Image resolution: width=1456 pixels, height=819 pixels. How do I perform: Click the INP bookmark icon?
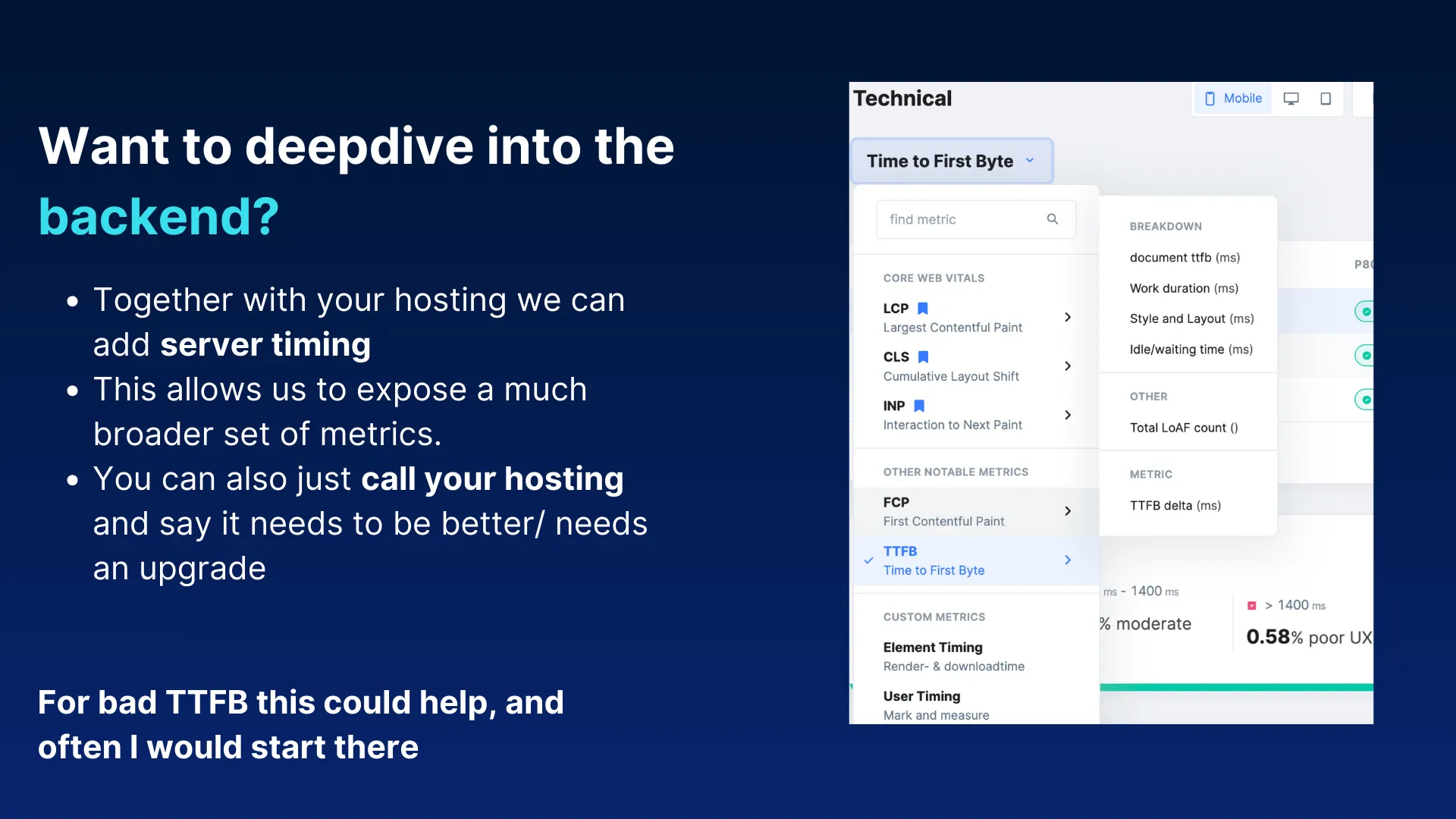[x=919, y=406]
